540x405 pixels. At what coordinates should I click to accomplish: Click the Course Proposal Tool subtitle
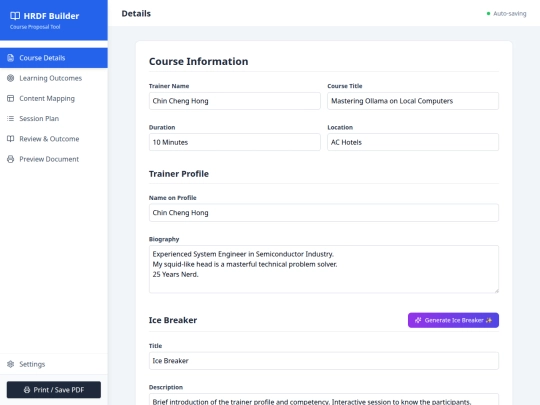tap(35, 27)
